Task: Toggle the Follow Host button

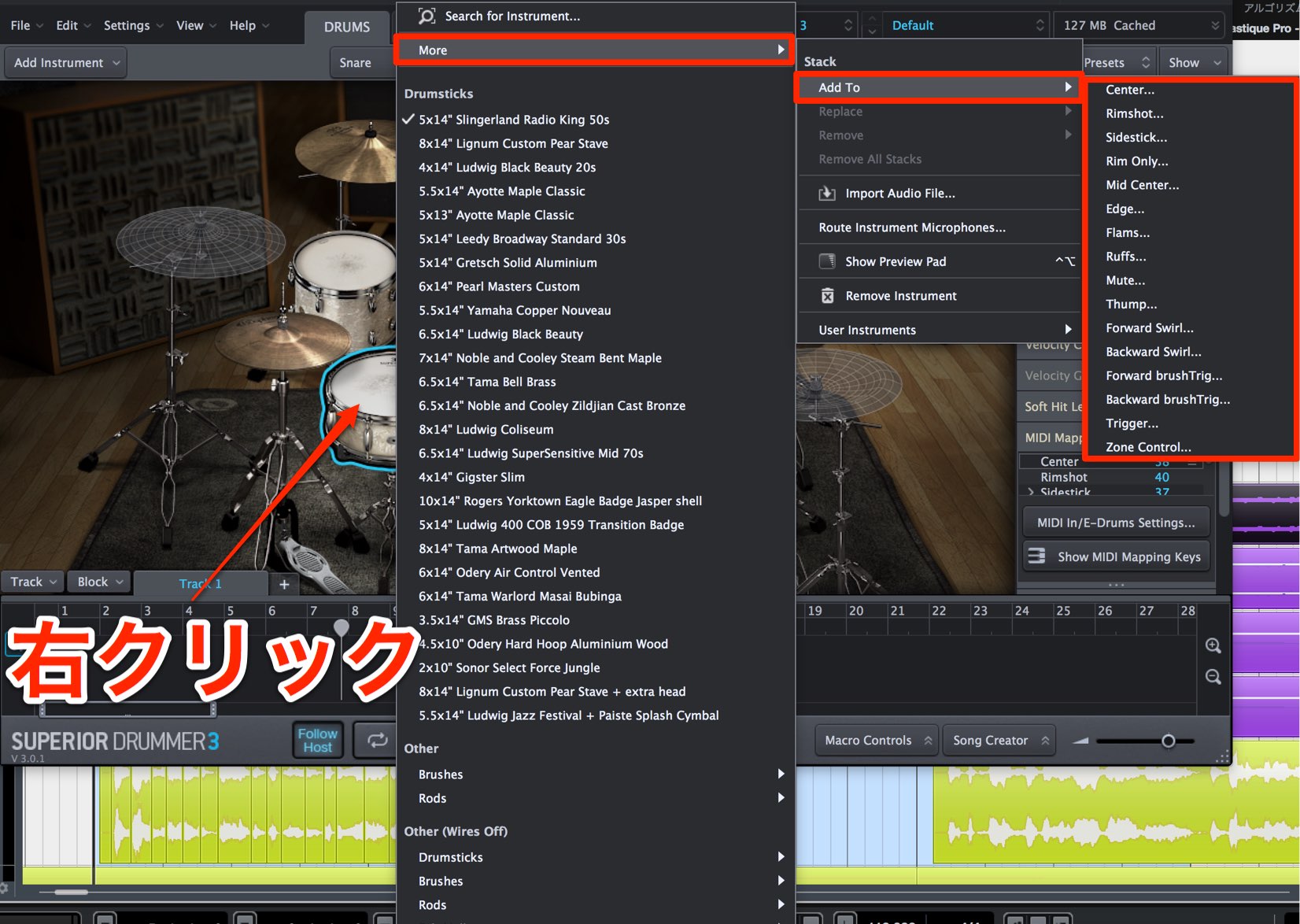Action: click(318, 740)
